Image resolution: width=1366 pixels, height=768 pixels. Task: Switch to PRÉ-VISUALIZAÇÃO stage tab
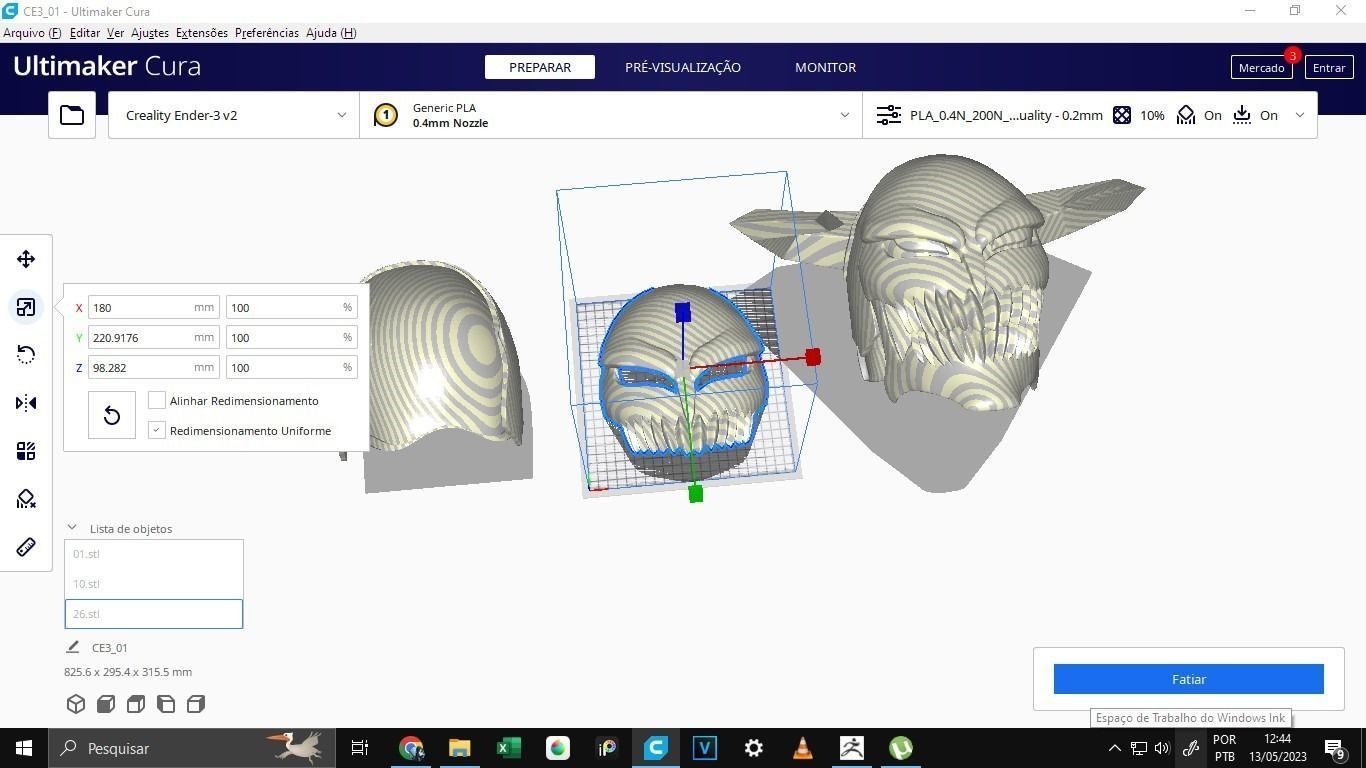coord(683,67)
